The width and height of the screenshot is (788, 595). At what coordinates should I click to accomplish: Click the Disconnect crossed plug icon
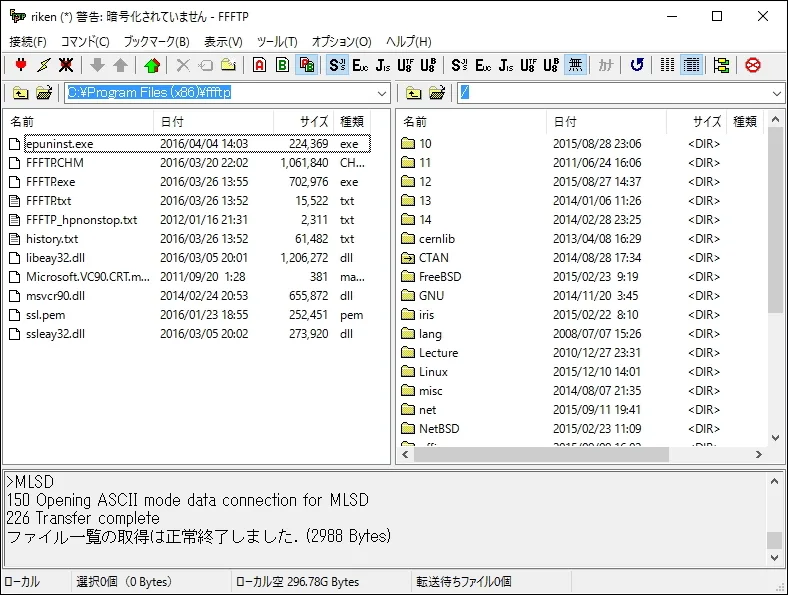[66, 65]
